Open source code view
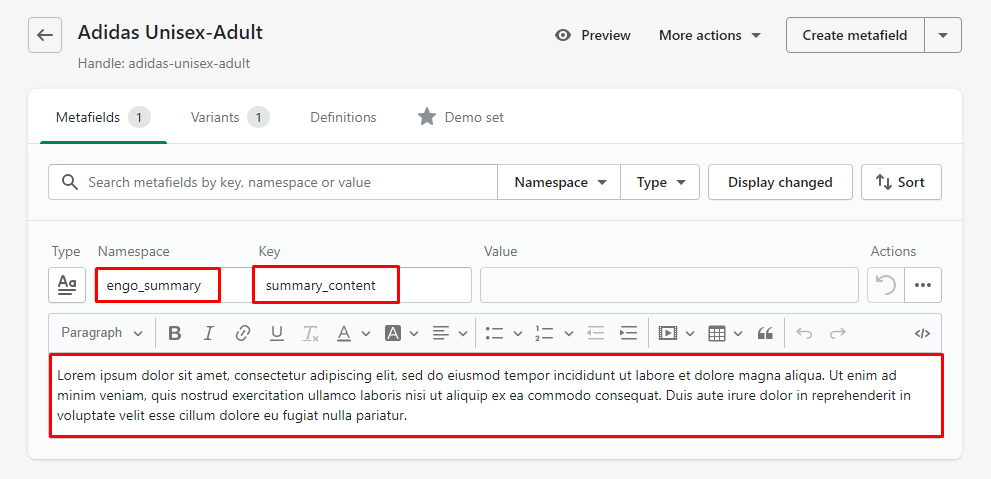The image size is (991, 479). pos(922,333)
